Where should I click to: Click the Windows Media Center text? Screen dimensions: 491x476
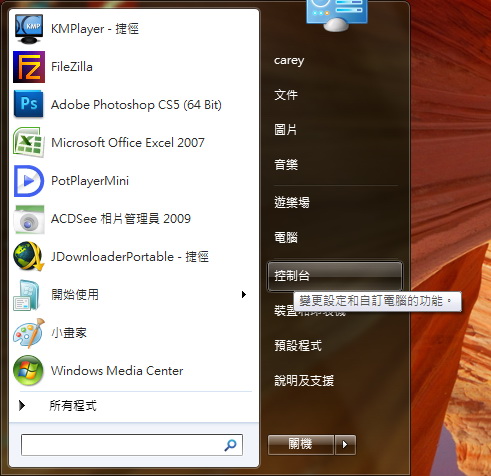click(117, 371)
